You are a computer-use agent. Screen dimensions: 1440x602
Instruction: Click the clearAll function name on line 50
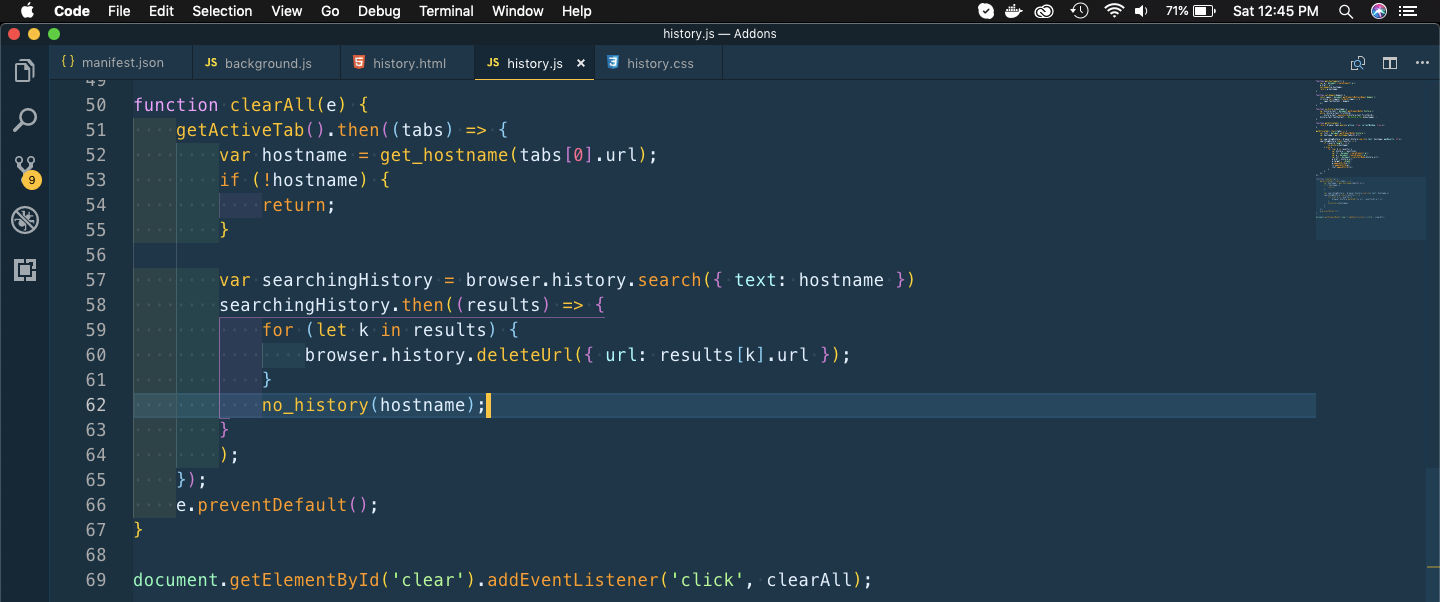coord(272,105)
